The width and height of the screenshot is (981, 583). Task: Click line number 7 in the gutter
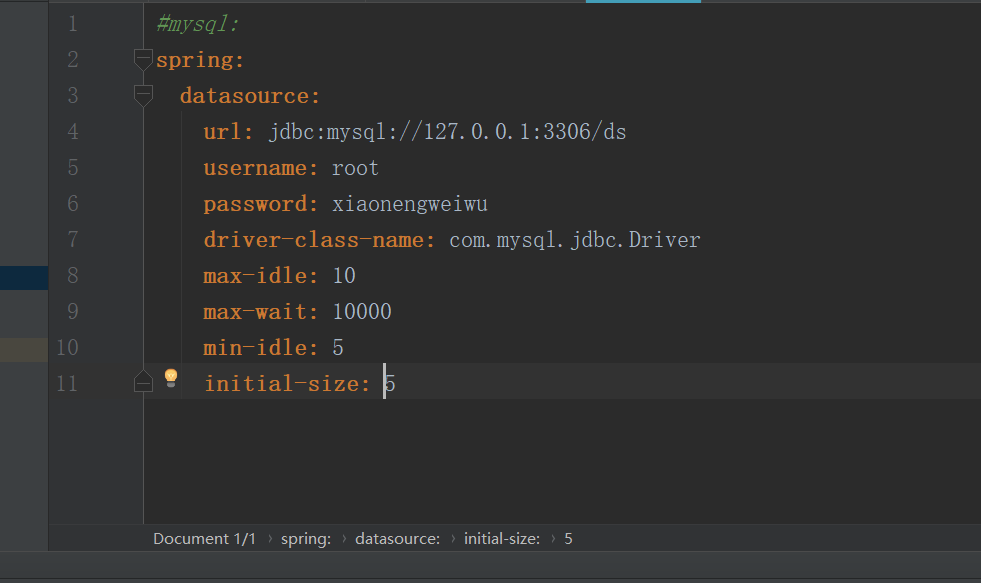click(x=70, y=240)
